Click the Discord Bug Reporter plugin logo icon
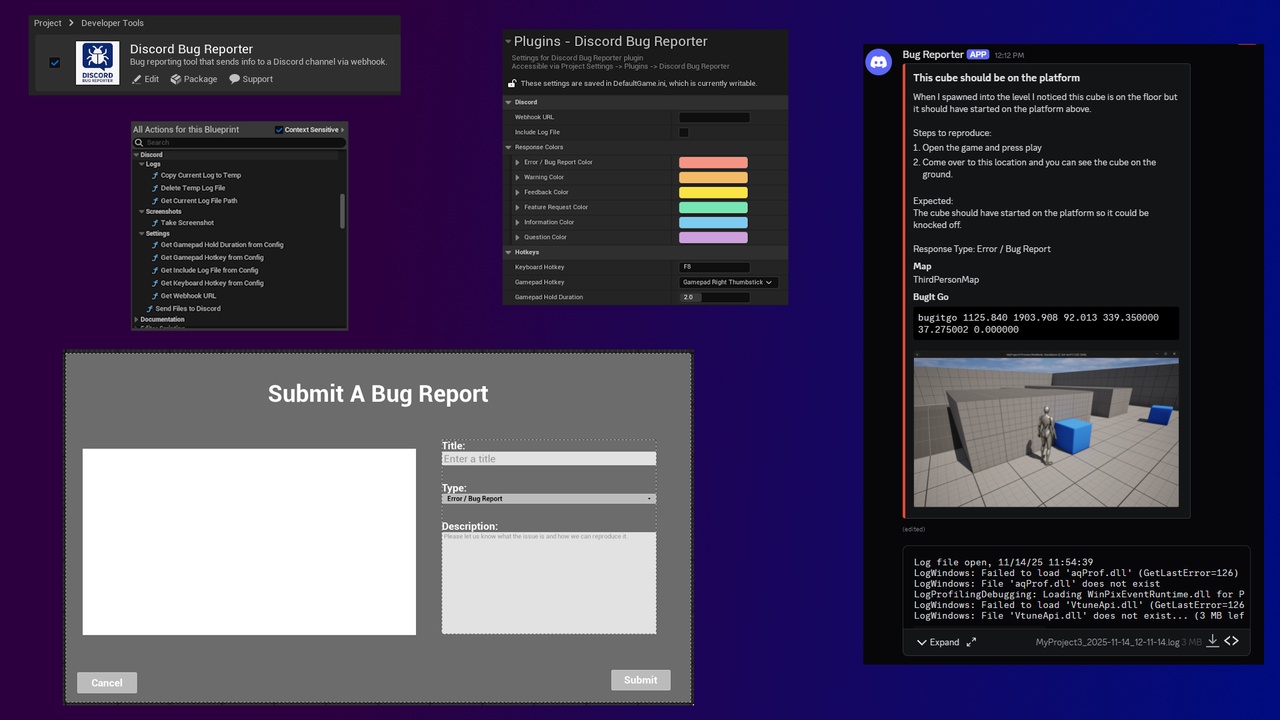 (x=97, y=63)
